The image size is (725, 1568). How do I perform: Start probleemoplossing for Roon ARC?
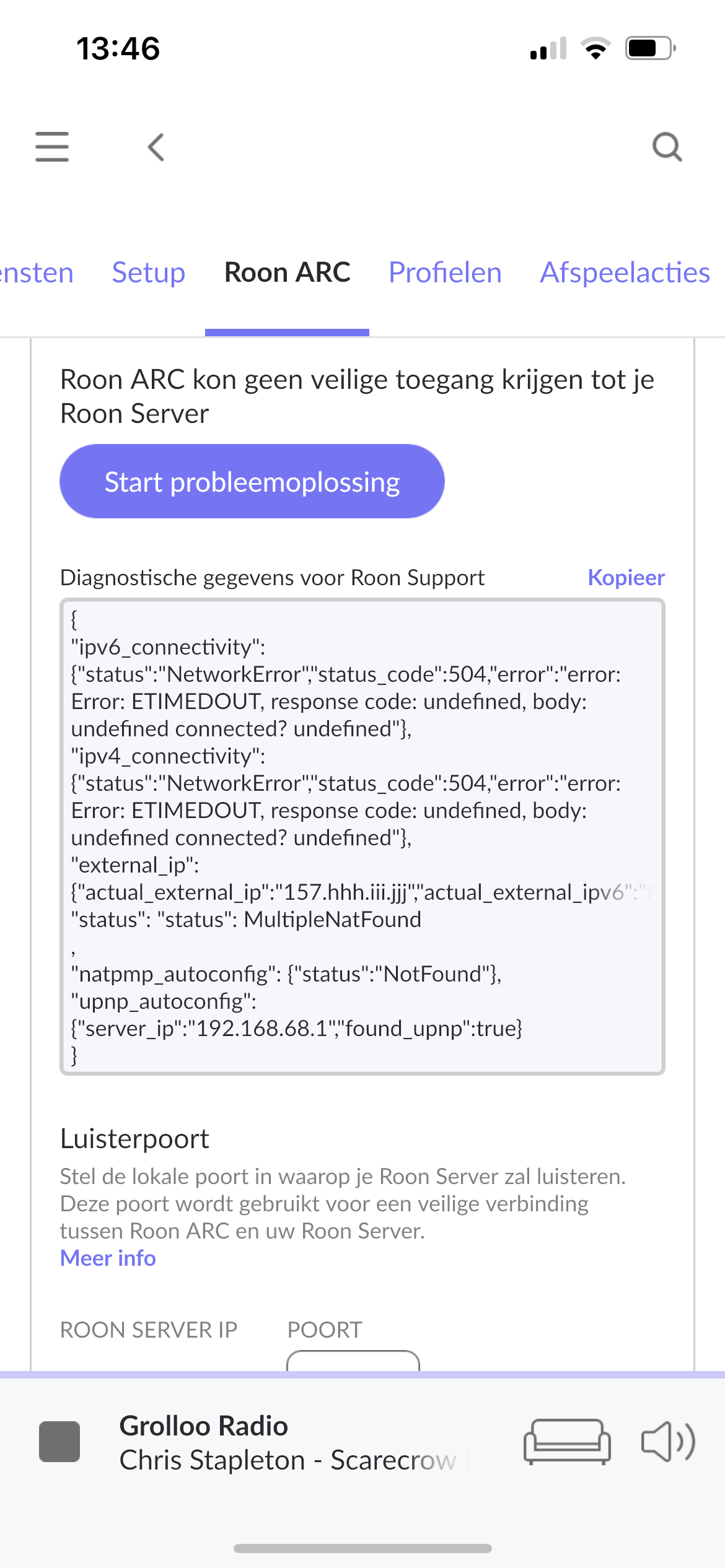tap(252, 481)
